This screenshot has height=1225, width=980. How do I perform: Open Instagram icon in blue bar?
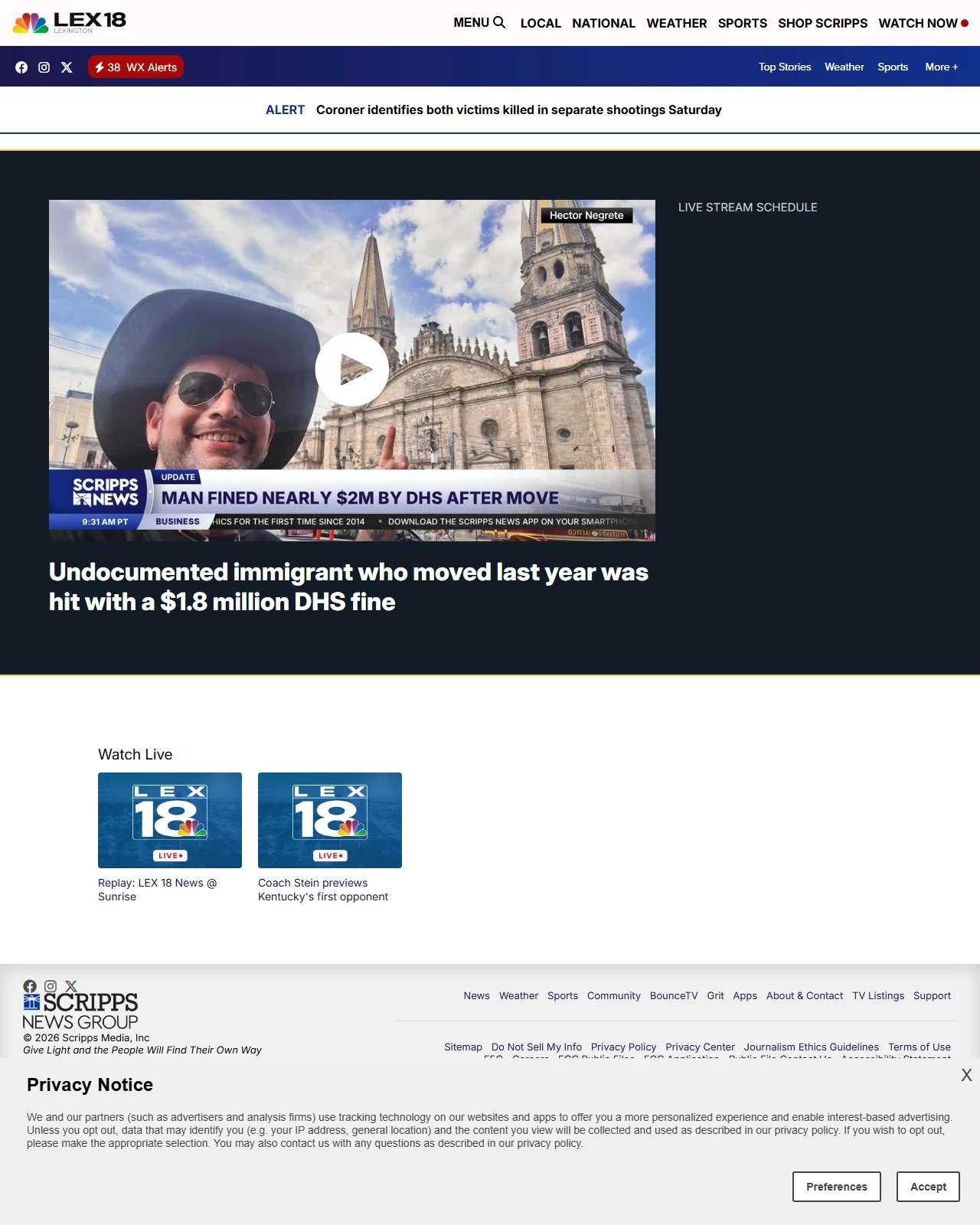pos(44,67)
